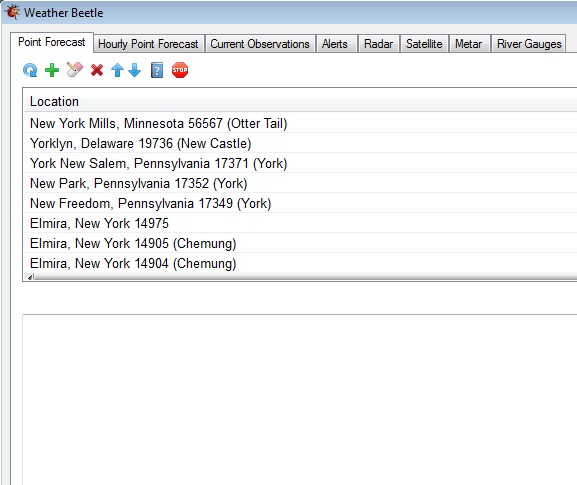The height and width of the screenshot is (485, 577).
Task: Open the Radar tab
Action: [x=379, y=44]
